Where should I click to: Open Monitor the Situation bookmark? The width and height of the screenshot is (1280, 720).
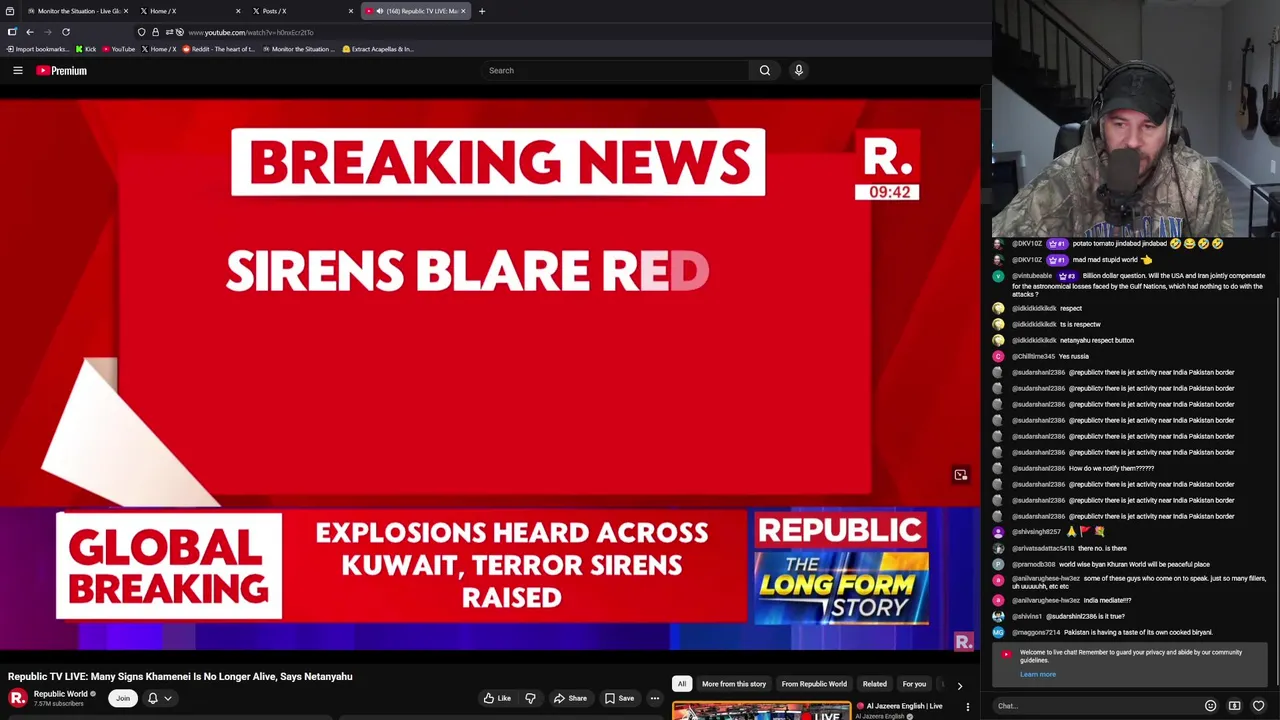click(x=298, y=49)
